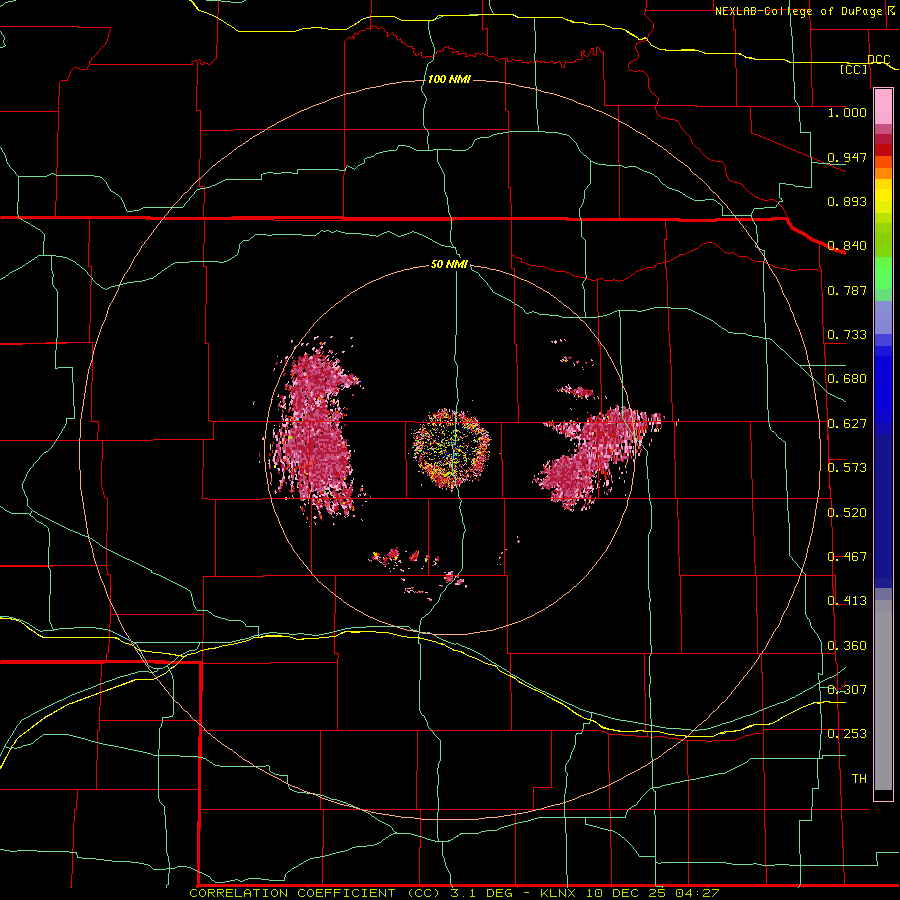Pick the red band of the color bar
The width and height of the screenshot is (900, 900).
883,150
